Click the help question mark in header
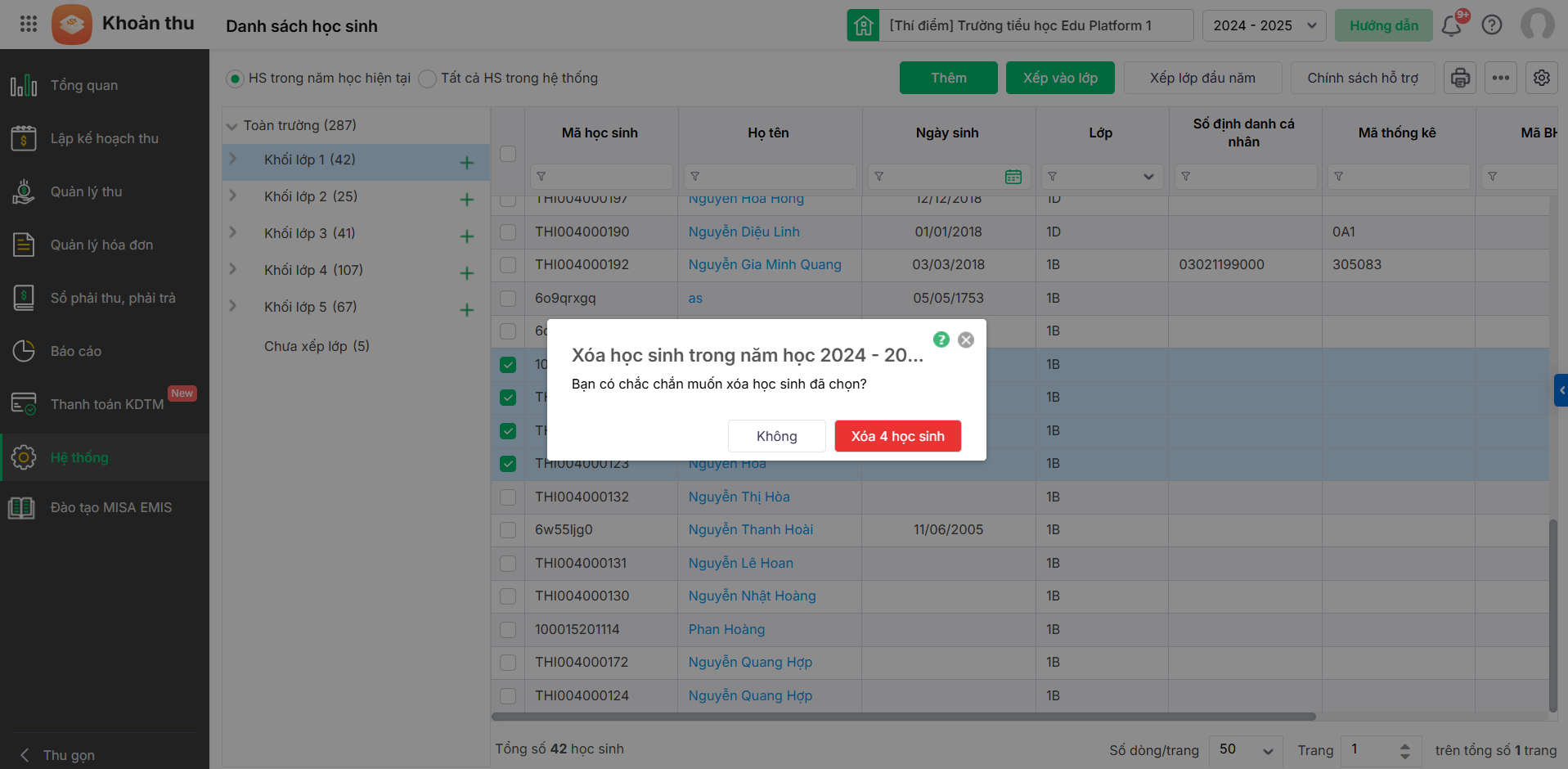Screen dimensions: 1568x769 [x=1492, y=25]
